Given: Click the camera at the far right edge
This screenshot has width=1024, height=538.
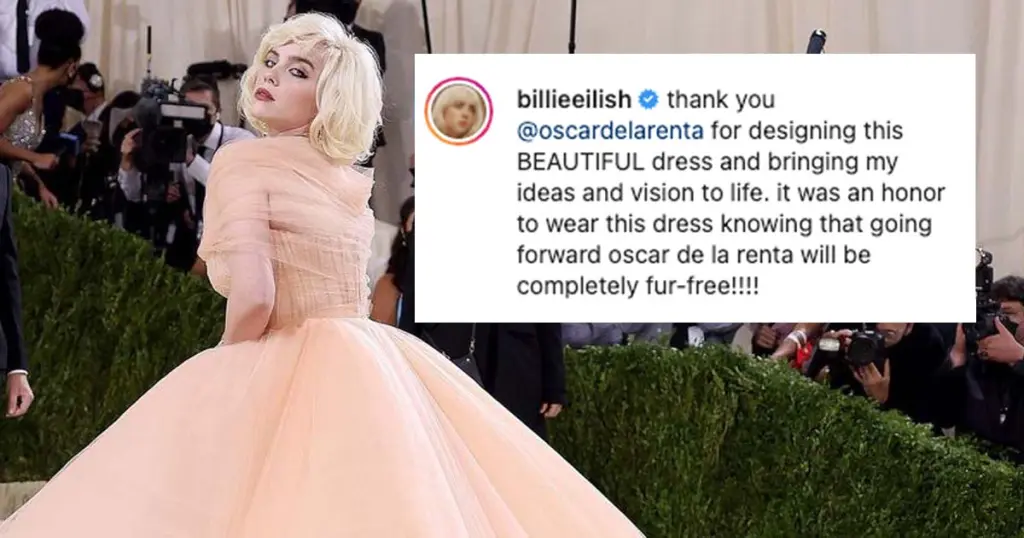Looking at the screenshot, I should [987, 300].
